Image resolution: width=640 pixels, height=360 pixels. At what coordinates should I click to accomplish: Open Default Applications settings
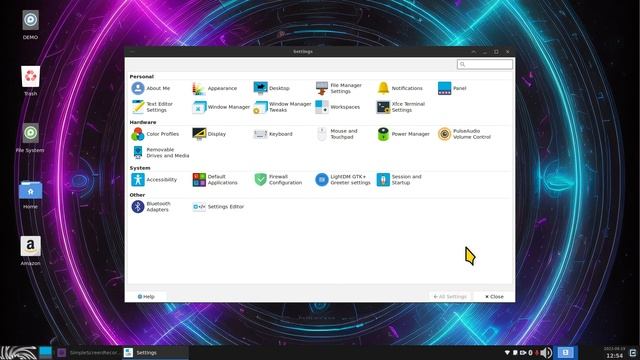point(215,180)
